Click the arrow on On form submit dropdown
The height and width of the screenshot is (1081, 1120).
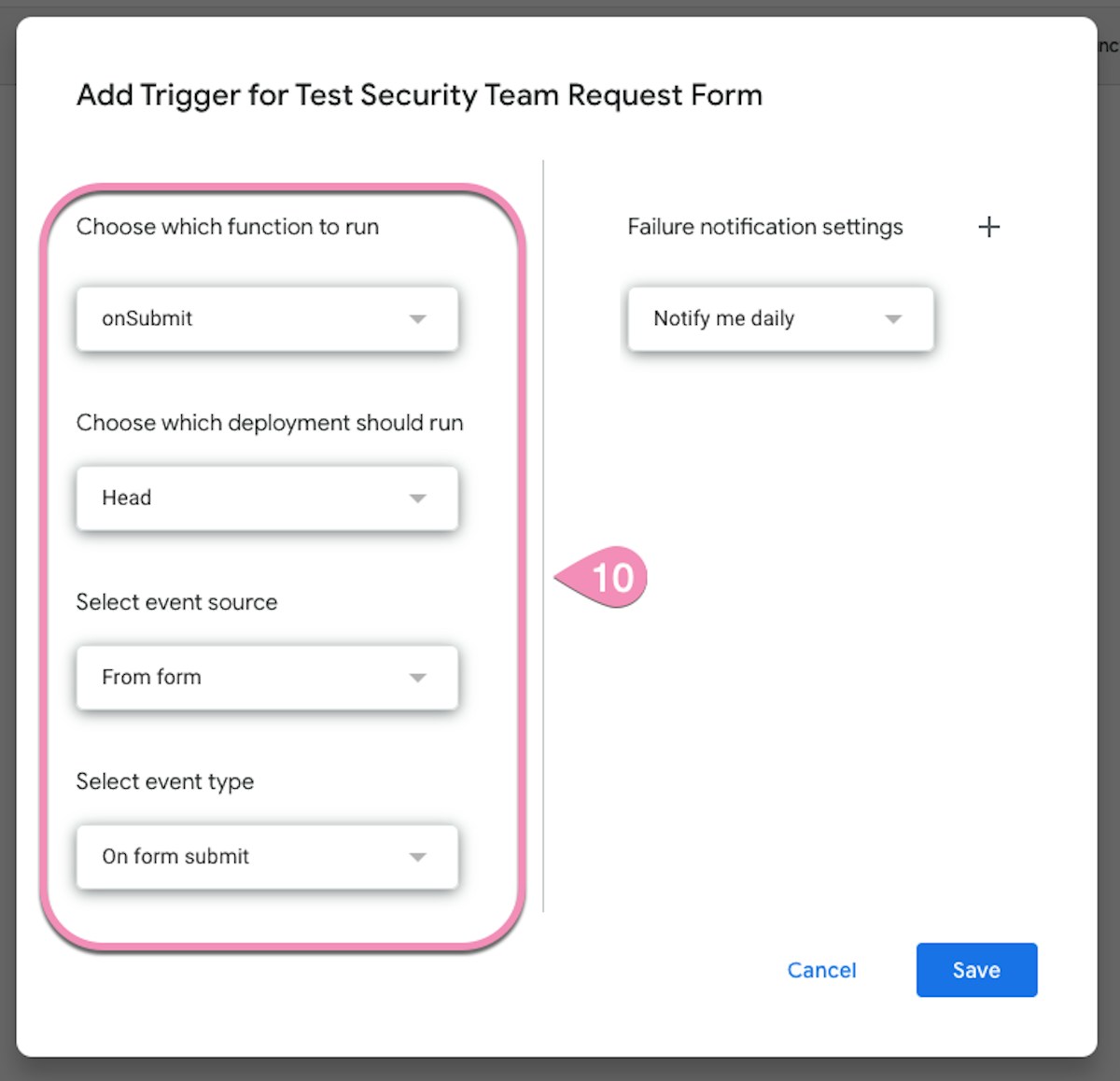(x=417, y=857)
